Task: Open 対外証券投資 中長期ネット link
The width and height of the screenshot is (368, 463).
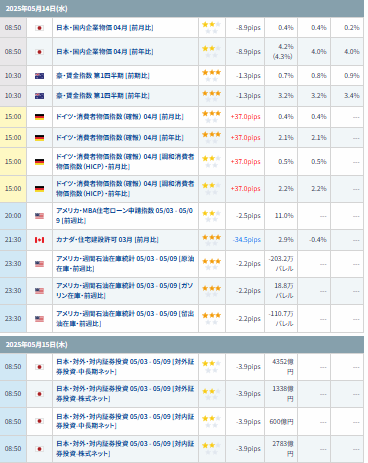Action: click(x=125, y=367)
